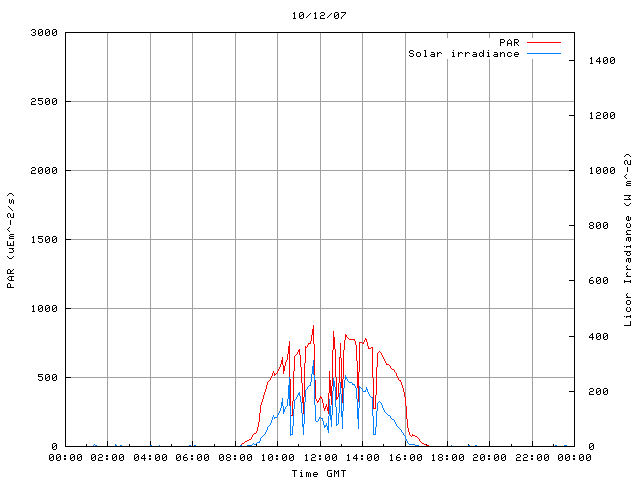Click the right axis value 600
This screenshot has height=480, width=640.
click(x=598, y=281)
